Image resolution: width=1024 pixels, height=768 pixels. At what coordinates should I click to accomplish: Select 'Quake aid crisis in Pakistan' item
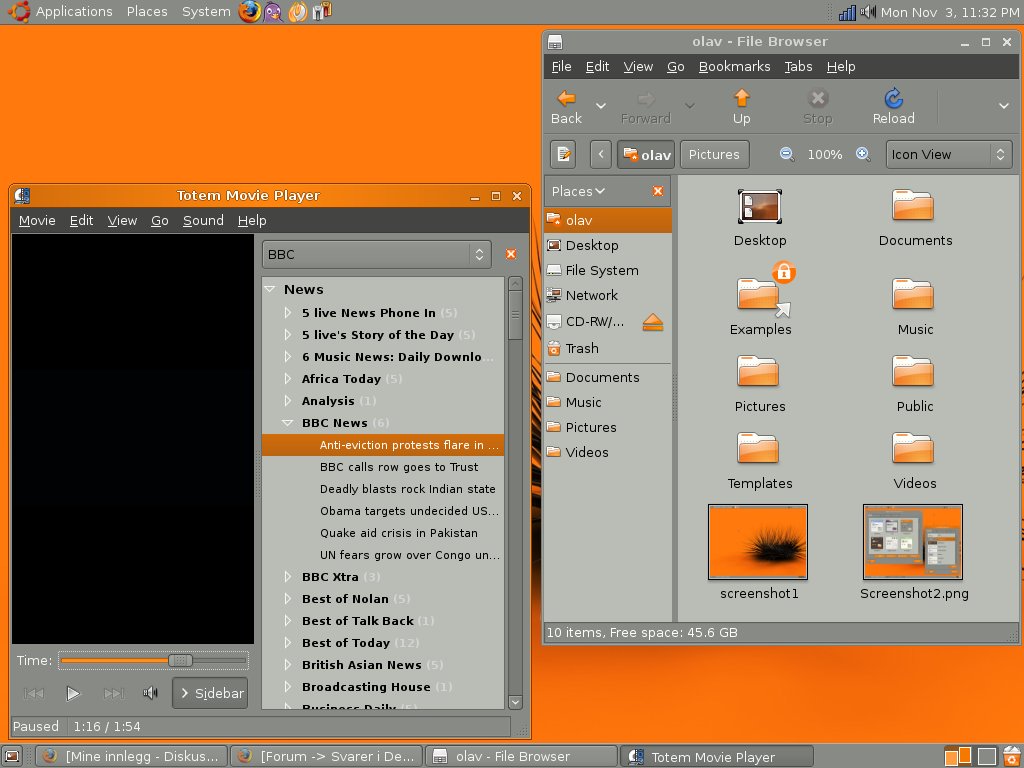click(x=398, y=533)
